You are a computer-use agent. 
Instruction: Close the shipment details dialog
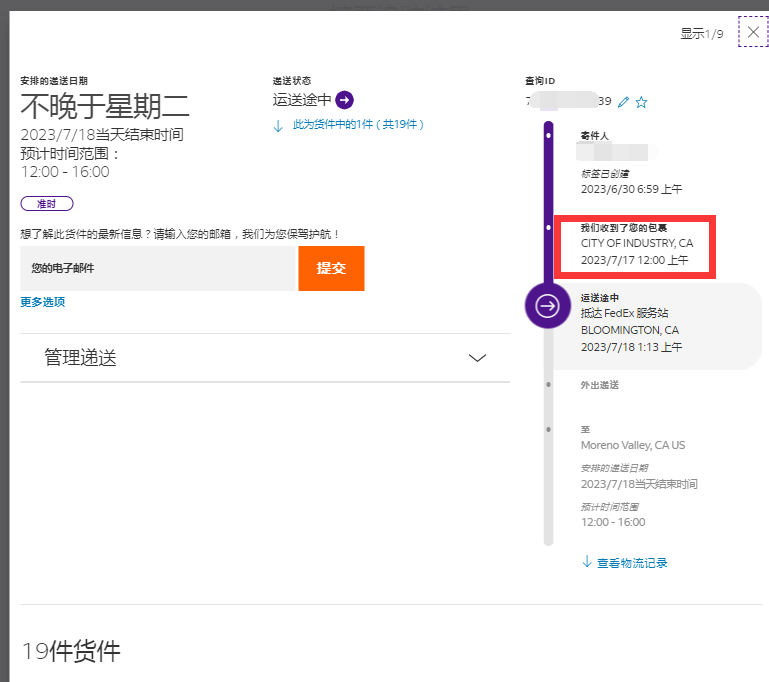point(753,32)
